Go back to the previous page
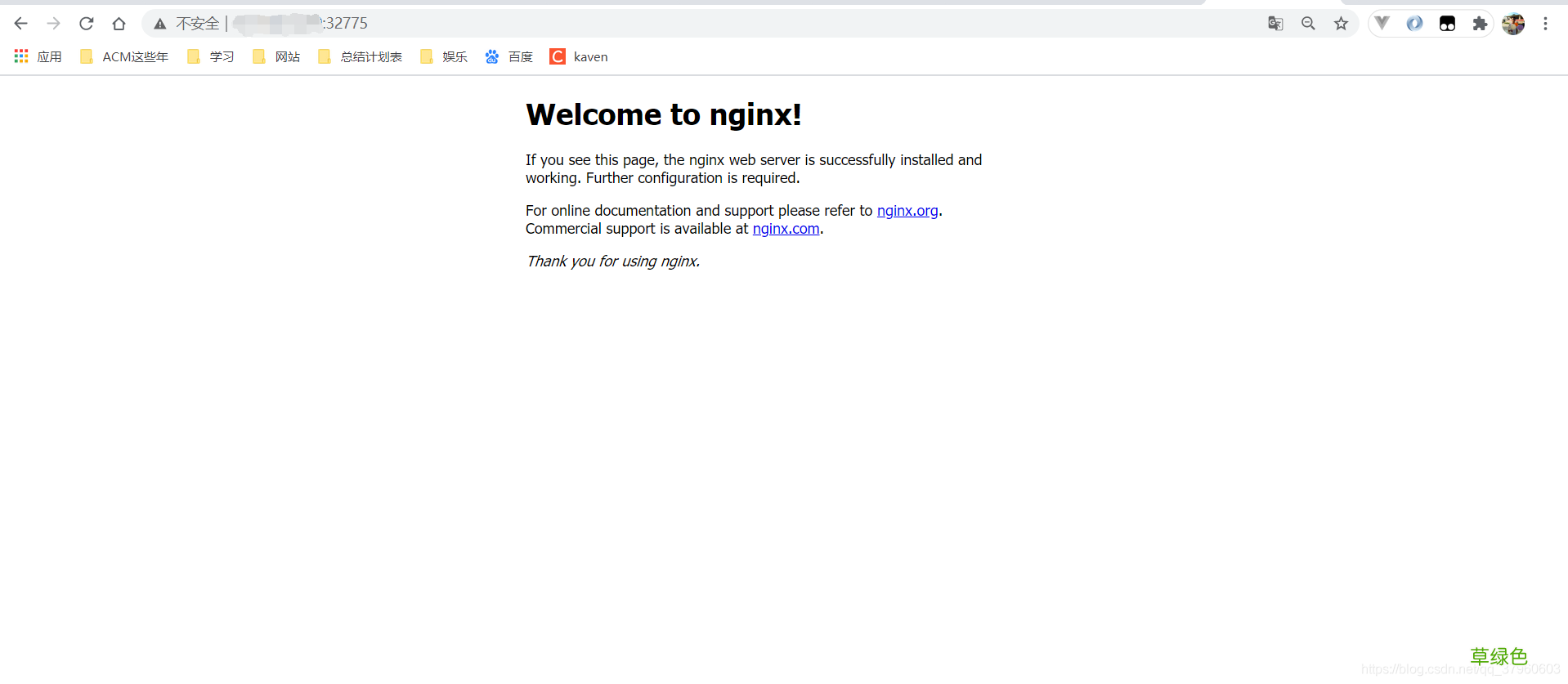1568x684 pixels. (21, 24)
